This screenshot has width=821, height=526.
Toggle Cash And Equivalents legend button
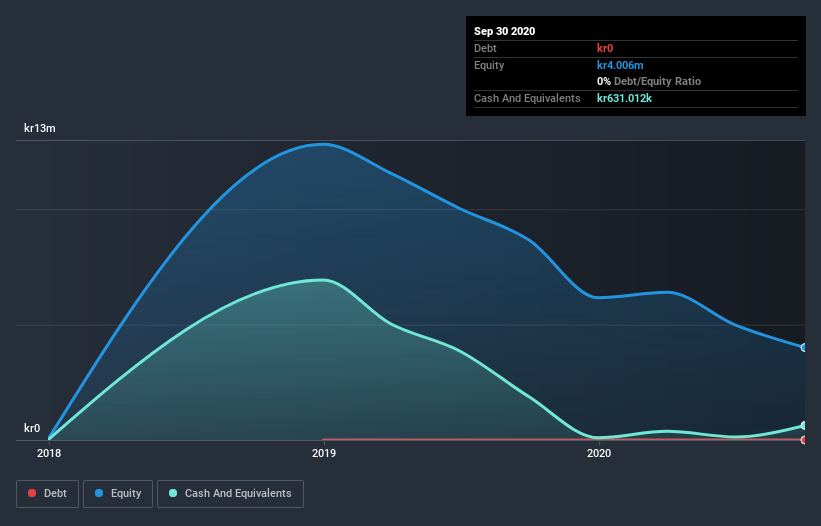pos(230,494)
